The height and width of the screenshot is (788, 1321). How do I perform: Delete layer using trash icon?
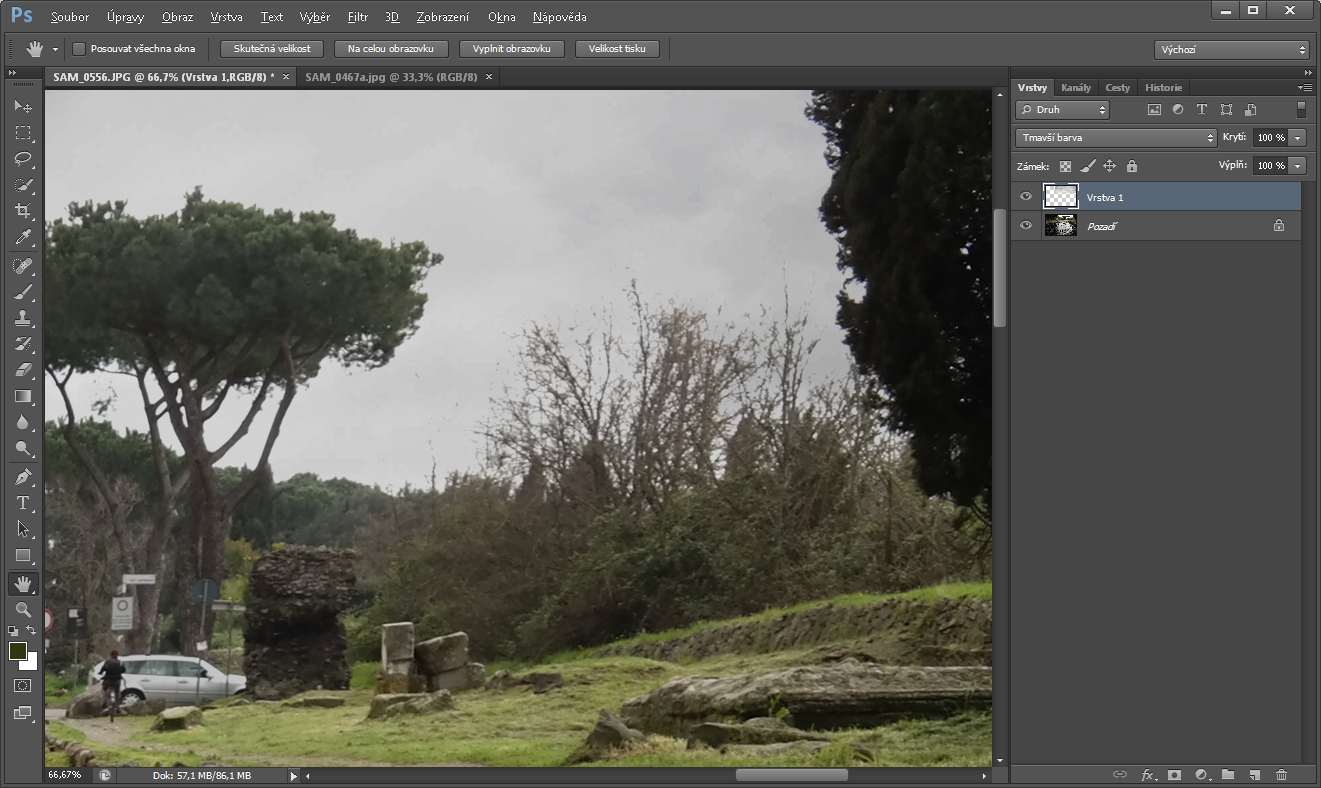(1281, 775)
